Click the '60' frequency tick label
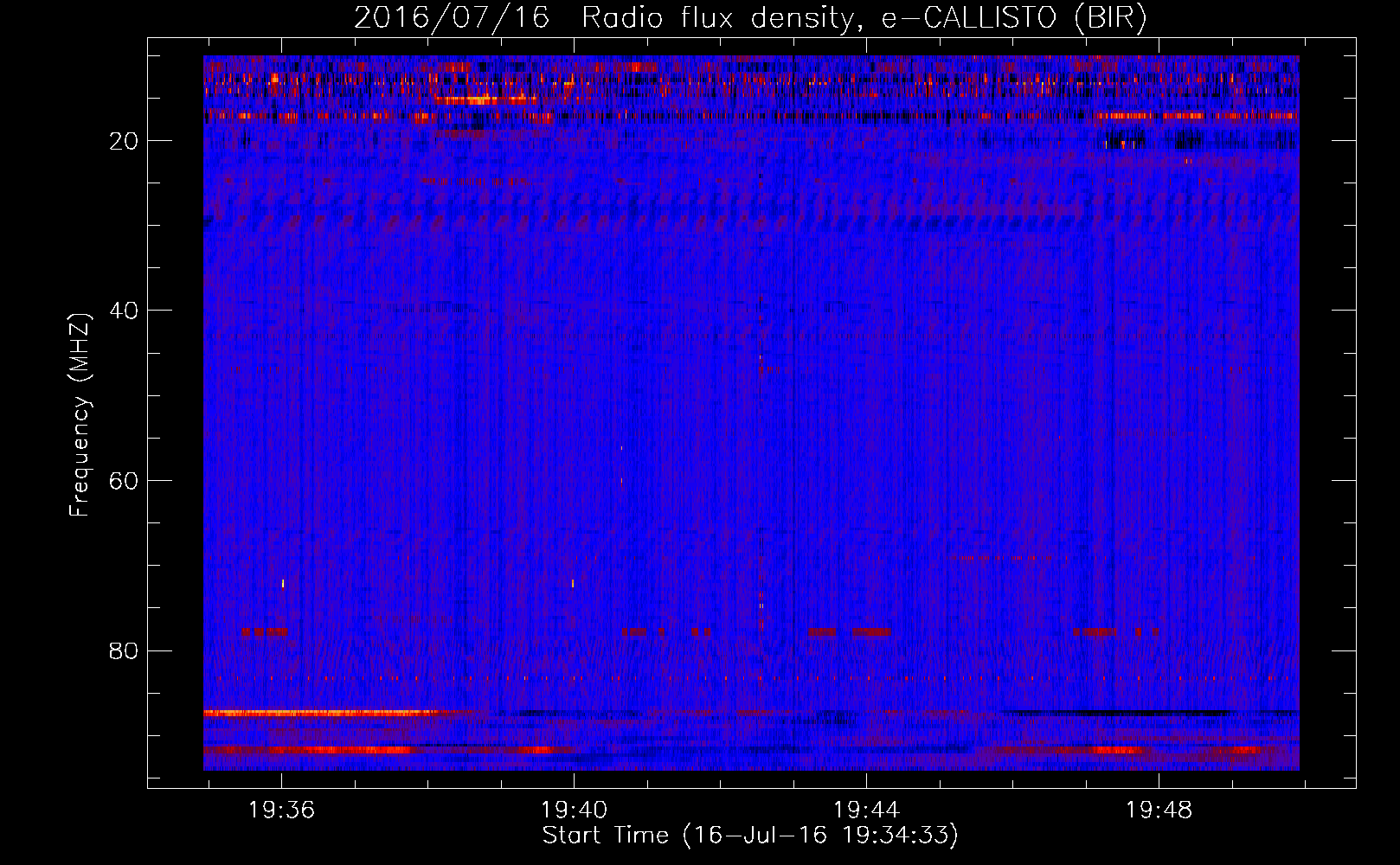 click(125, 481)
